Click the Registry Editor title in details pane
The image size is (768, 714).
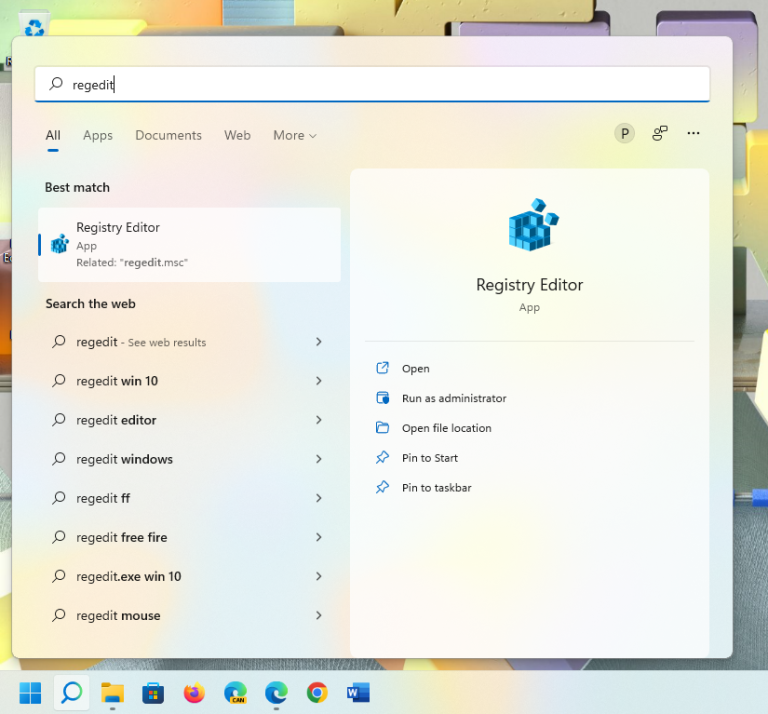coord(529,285)
